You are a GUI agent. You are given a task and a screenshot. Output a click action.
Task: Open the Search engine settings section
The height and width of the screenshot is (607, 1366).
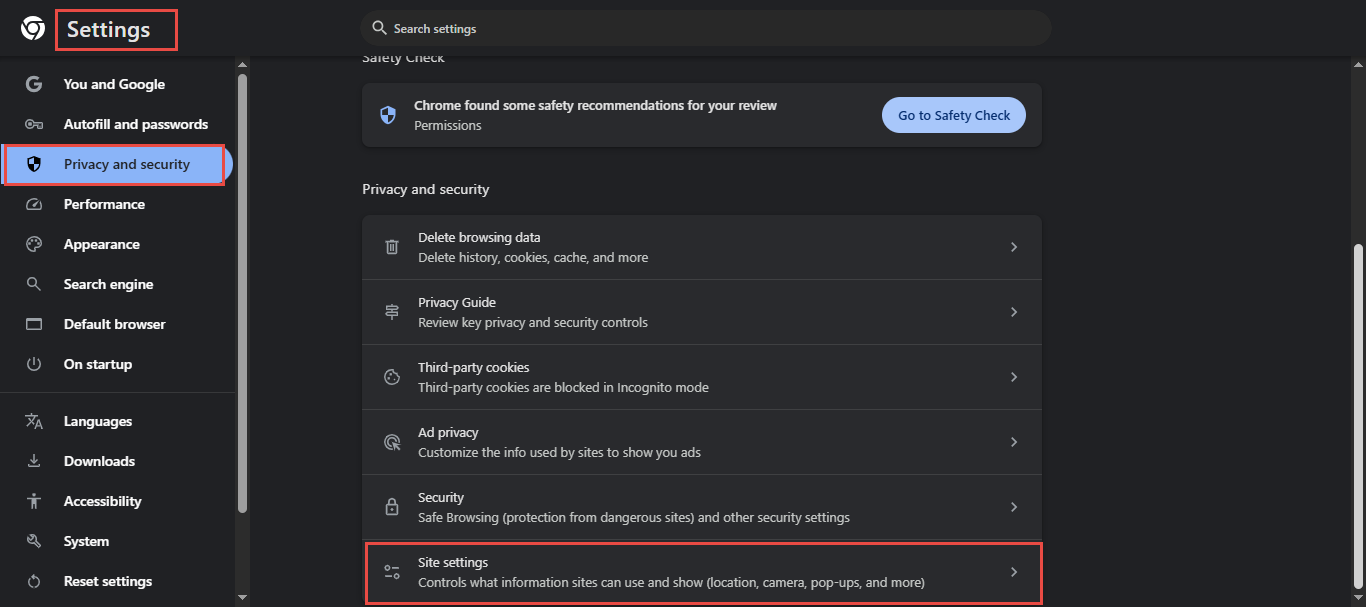[108, 284]
